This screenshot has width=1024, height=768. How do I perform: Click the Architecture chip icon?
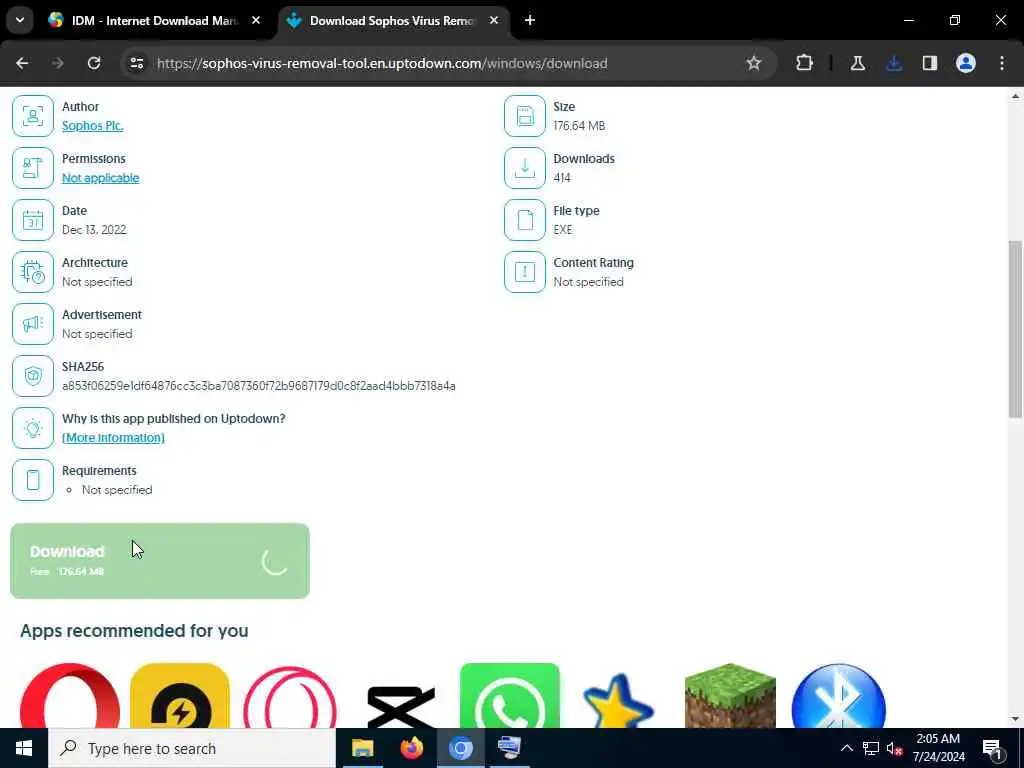[33, 272]
